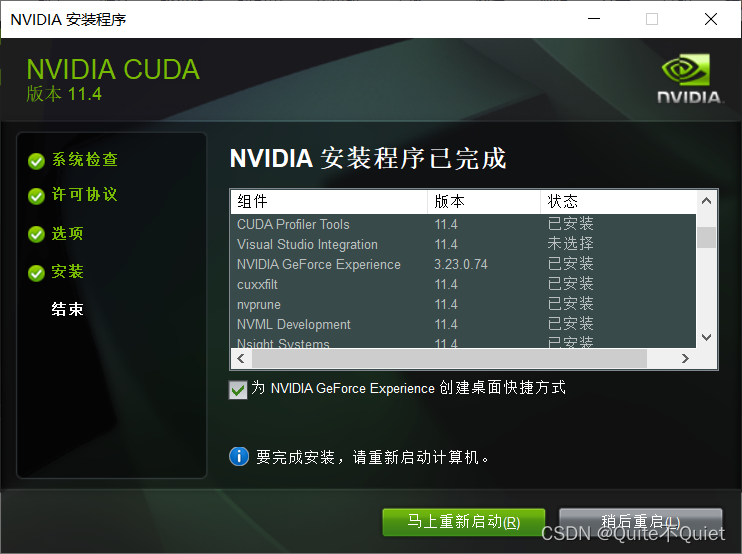Toggle the GeForce Experience desktop shortcut checkbox
Viewport: 742px width, 554px height.
tap(238, 390)
